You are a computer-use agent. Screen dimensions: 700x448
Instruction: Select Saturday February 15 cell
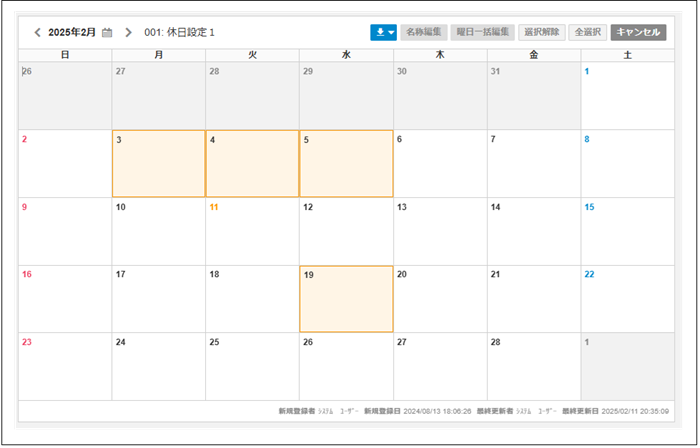click(x=628, y=232)
